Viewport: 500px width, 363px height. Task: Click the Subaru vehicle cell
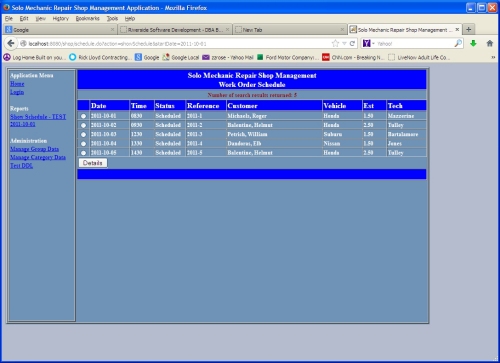(342, 134)
